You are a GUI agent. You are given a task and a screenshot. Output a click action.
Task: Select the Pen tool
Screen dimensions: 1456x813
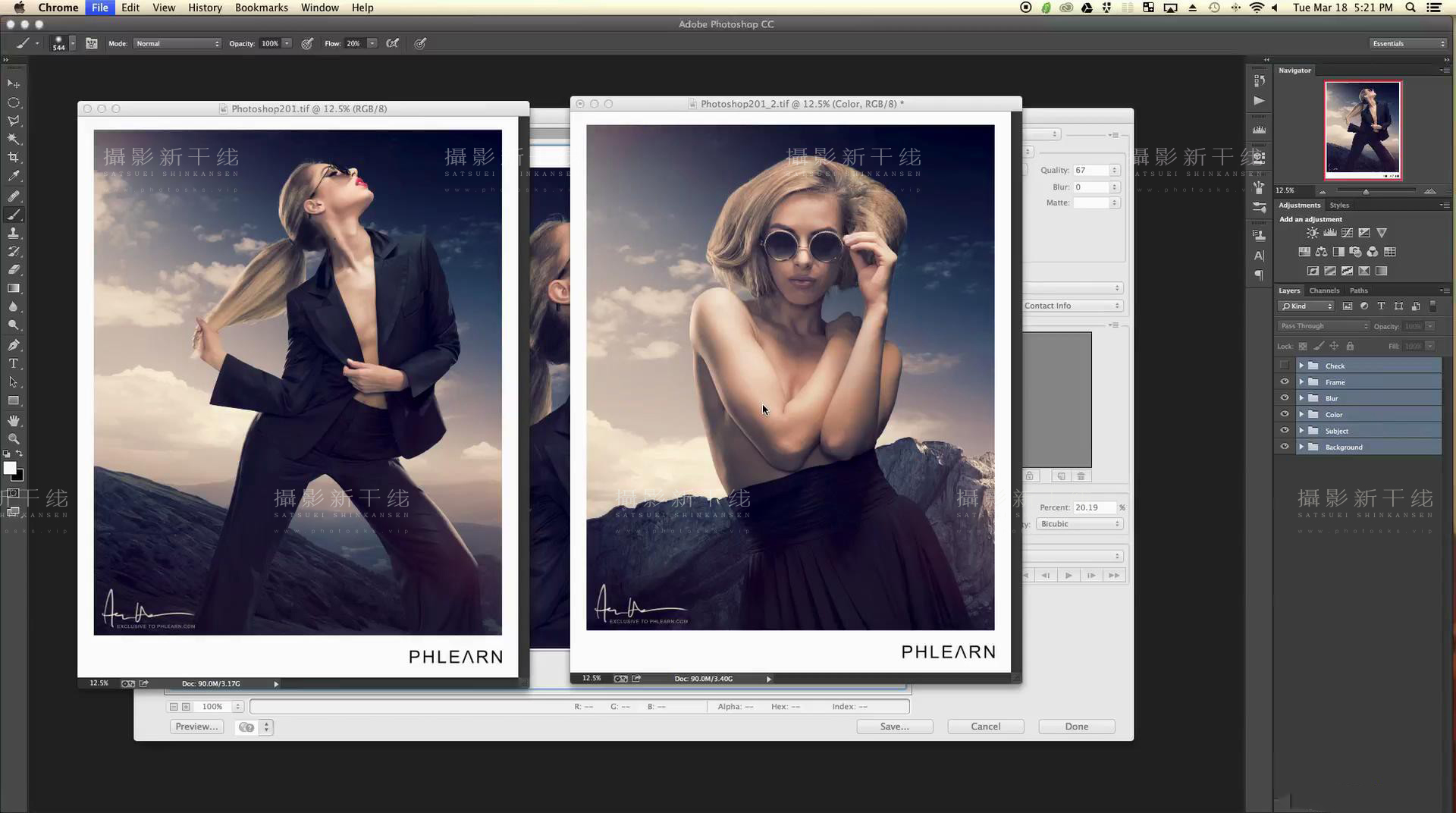coord(14,345)
